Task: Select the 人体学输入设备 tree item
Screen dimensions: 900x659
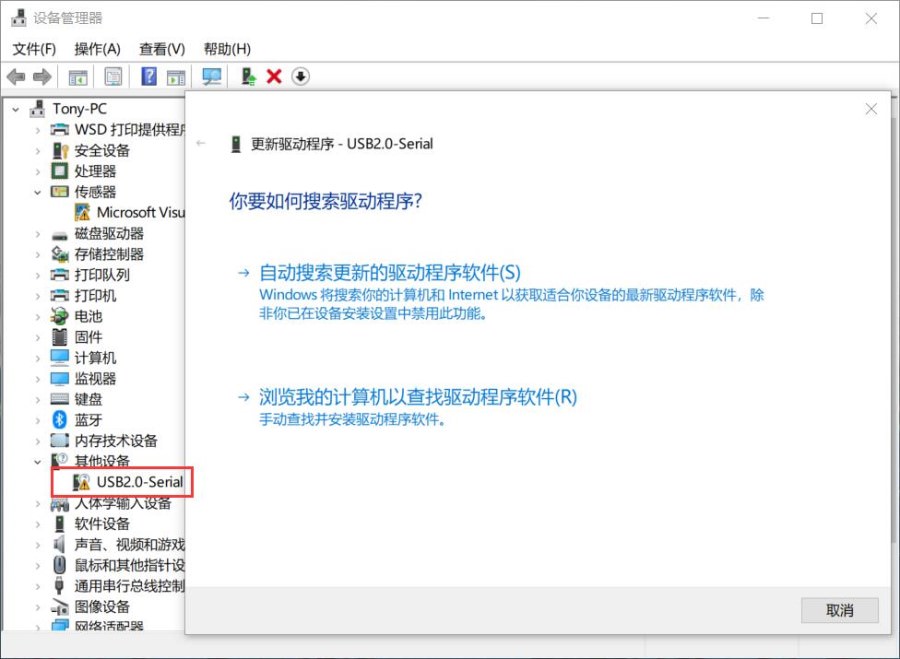Action: click(123, 503)
